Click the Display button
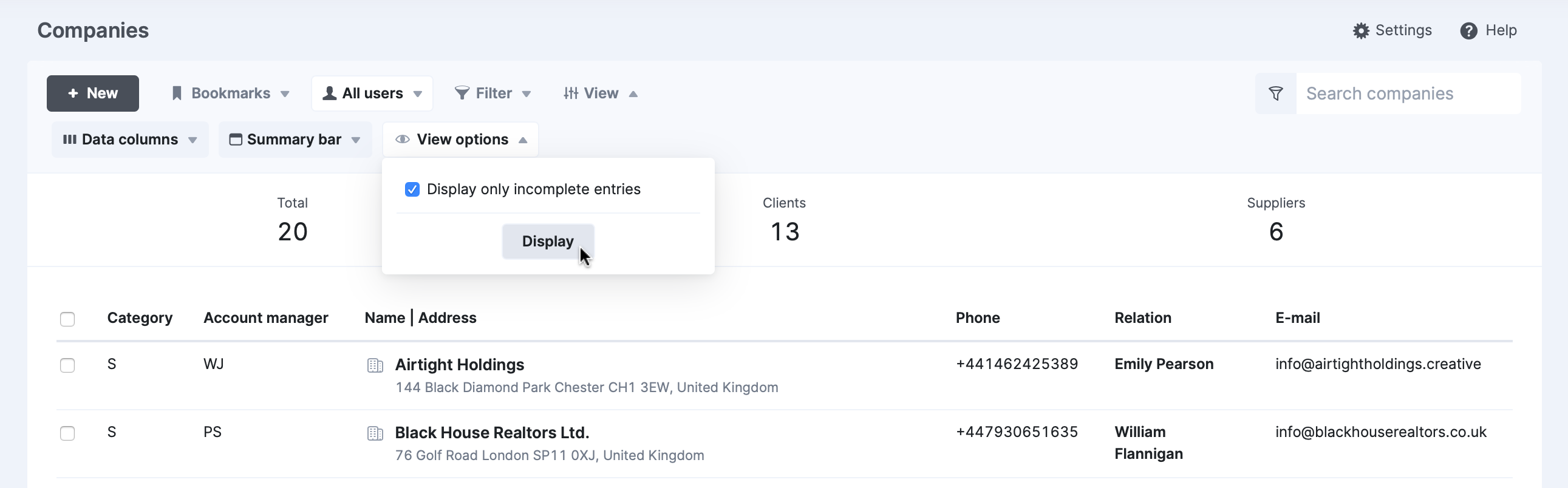 pyautogui.click(x=548, y=242)
